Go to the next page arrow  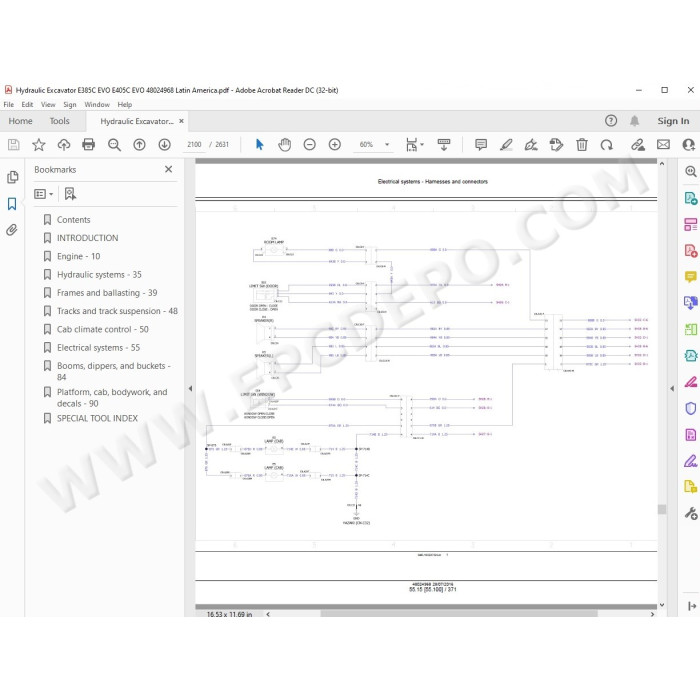164,145
